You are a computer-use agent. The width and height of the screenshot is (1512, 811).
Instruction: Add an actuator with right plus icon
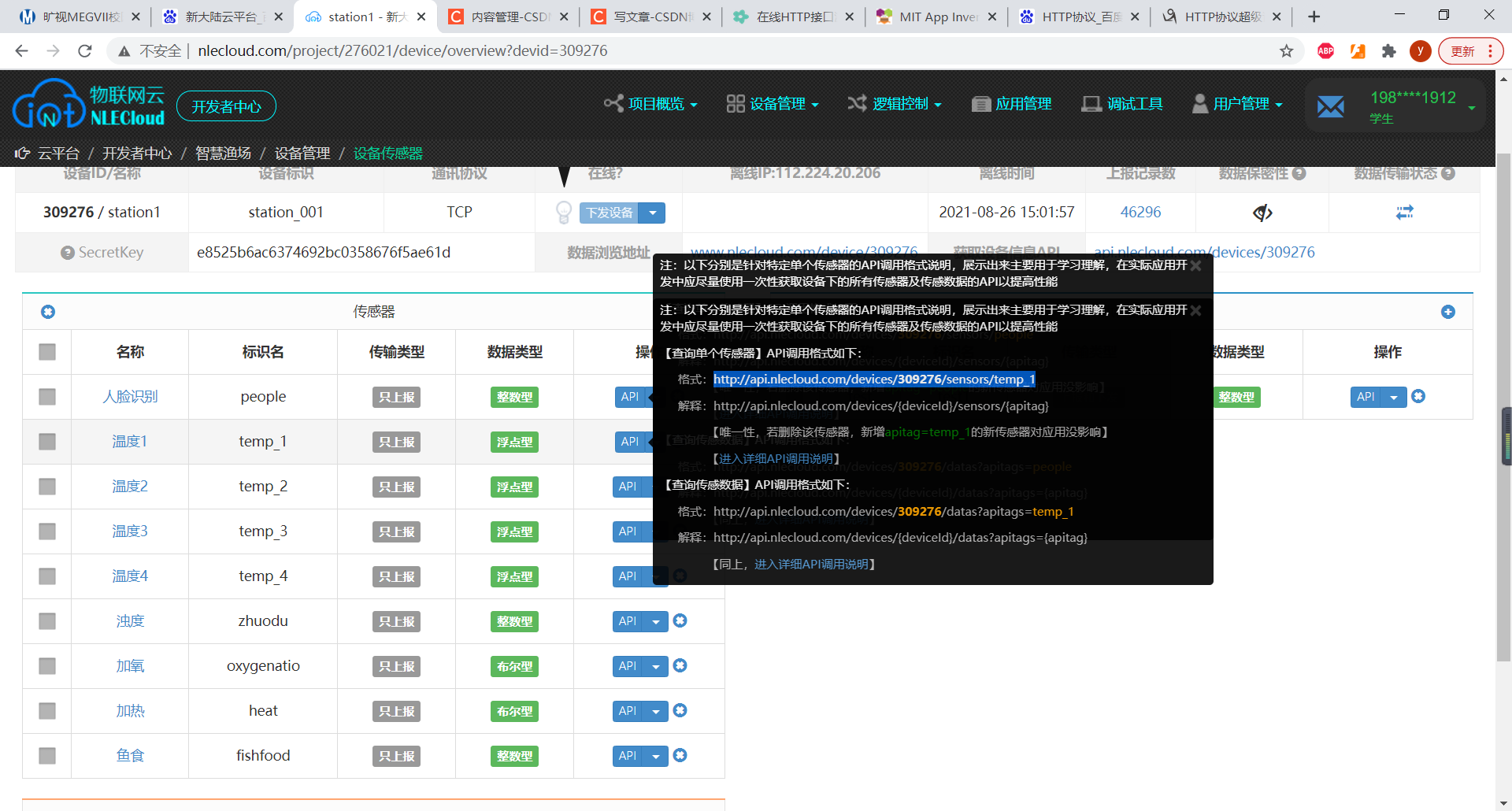(x=1447, y=312)
